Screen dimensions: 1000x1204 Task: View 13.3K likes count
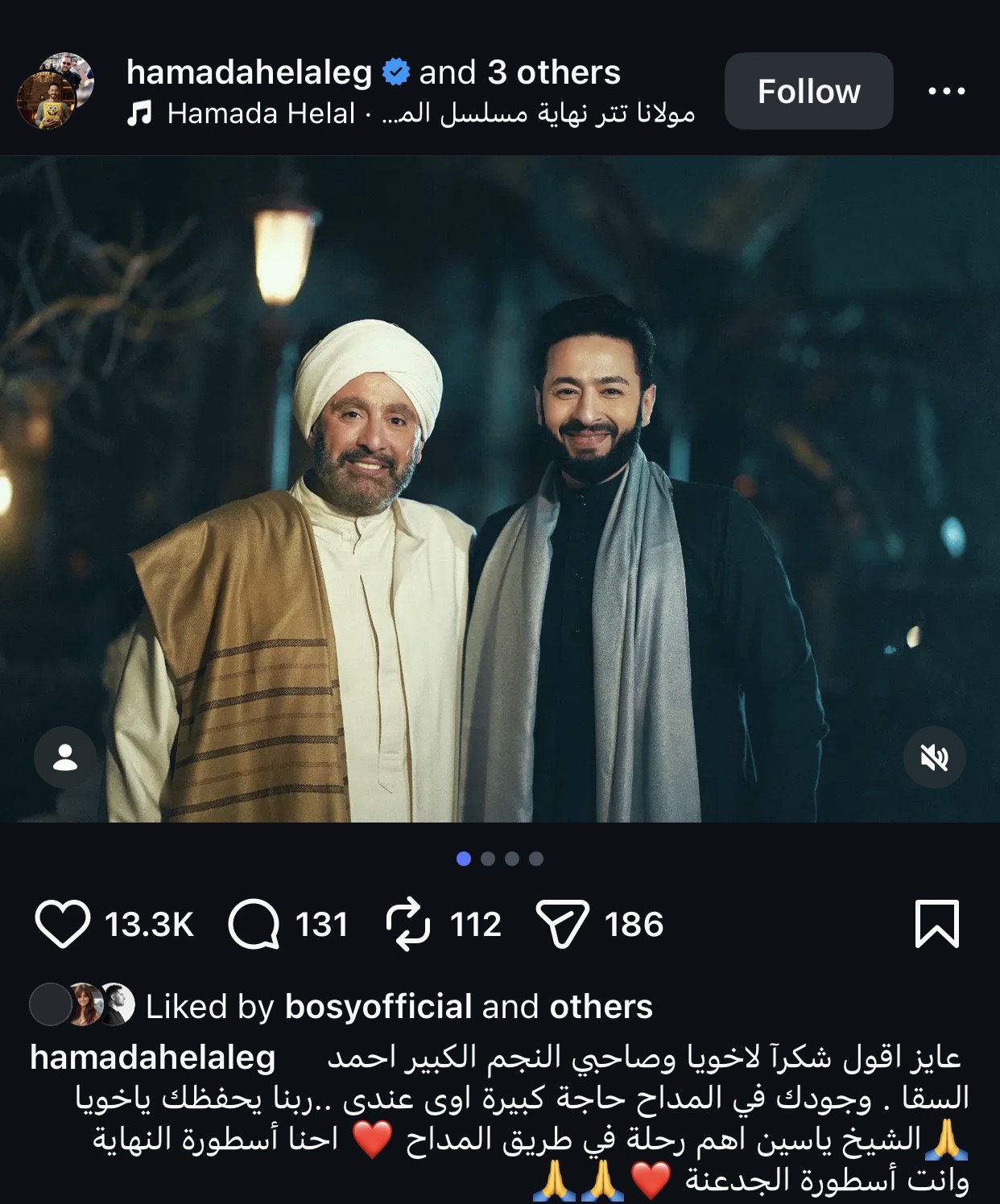coord(150,924)
